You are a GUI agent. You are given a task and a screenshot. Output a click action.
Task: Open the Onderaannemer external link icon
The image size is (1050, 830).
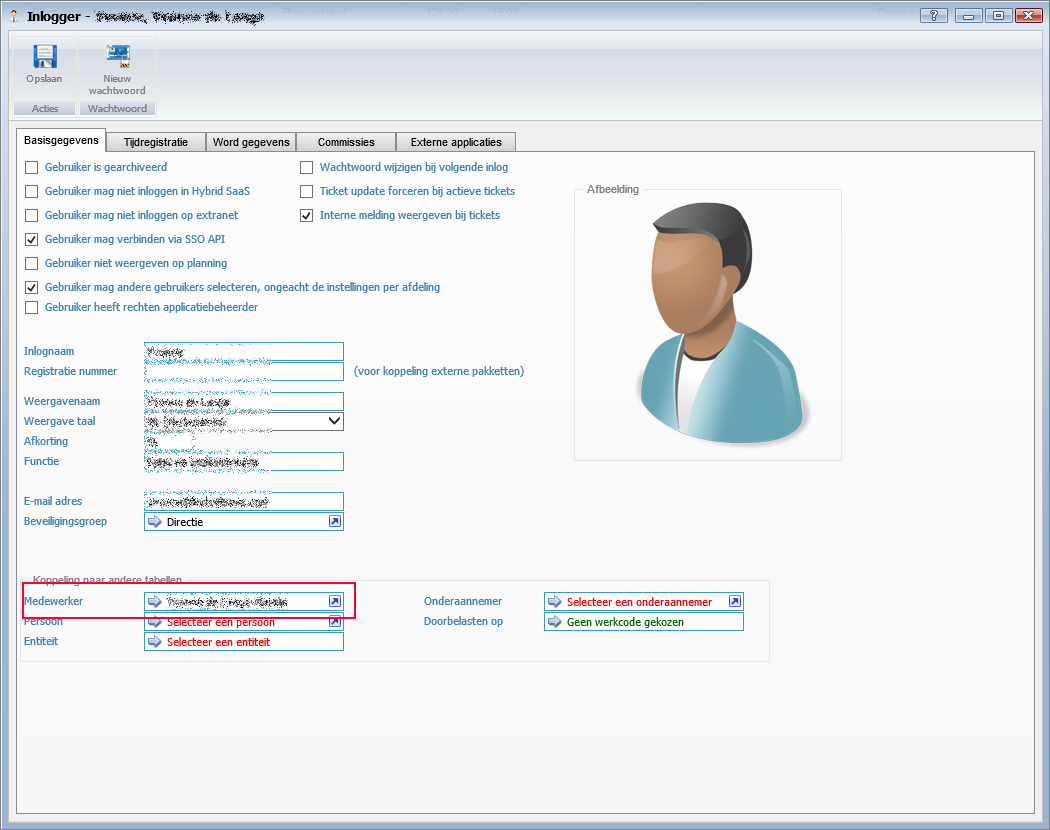735,602
